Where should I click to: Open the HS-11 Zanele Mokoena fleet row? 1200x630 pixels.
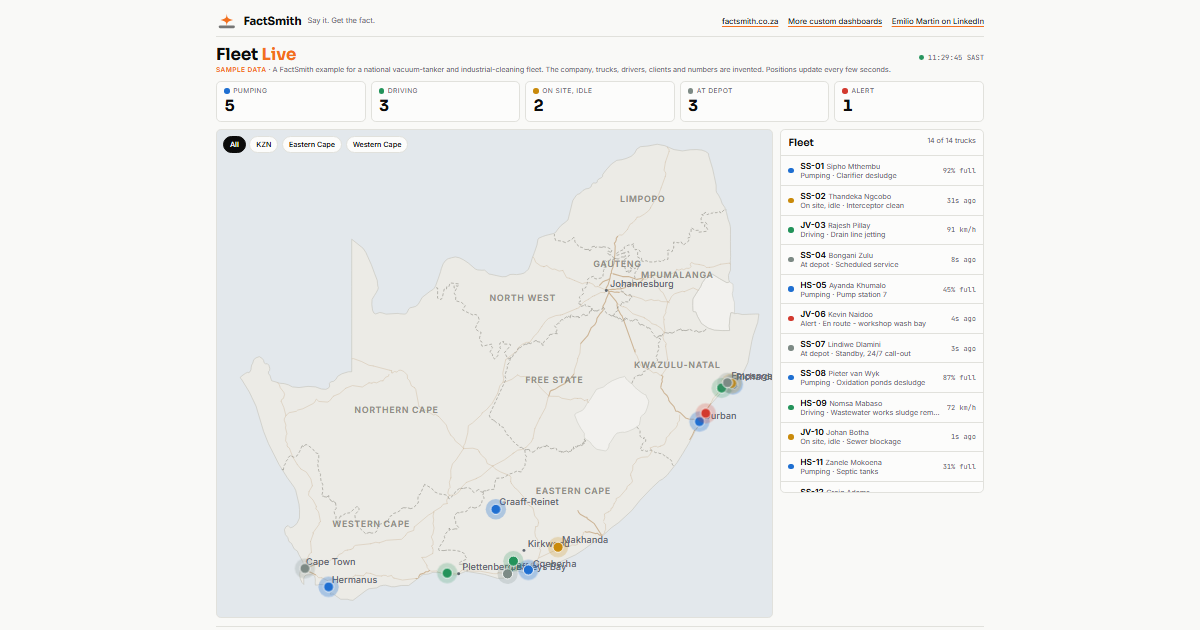tap(882, 466)
